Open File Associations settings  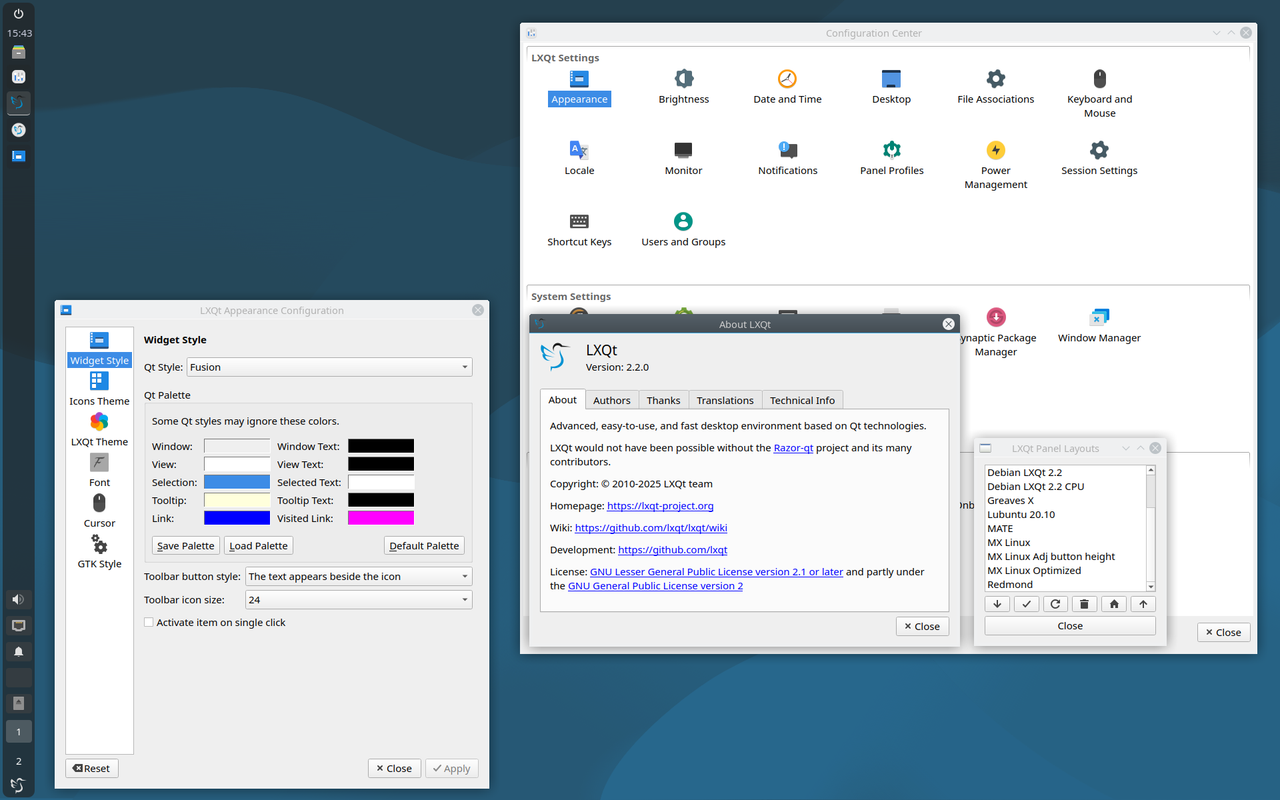tap(995, 87)
